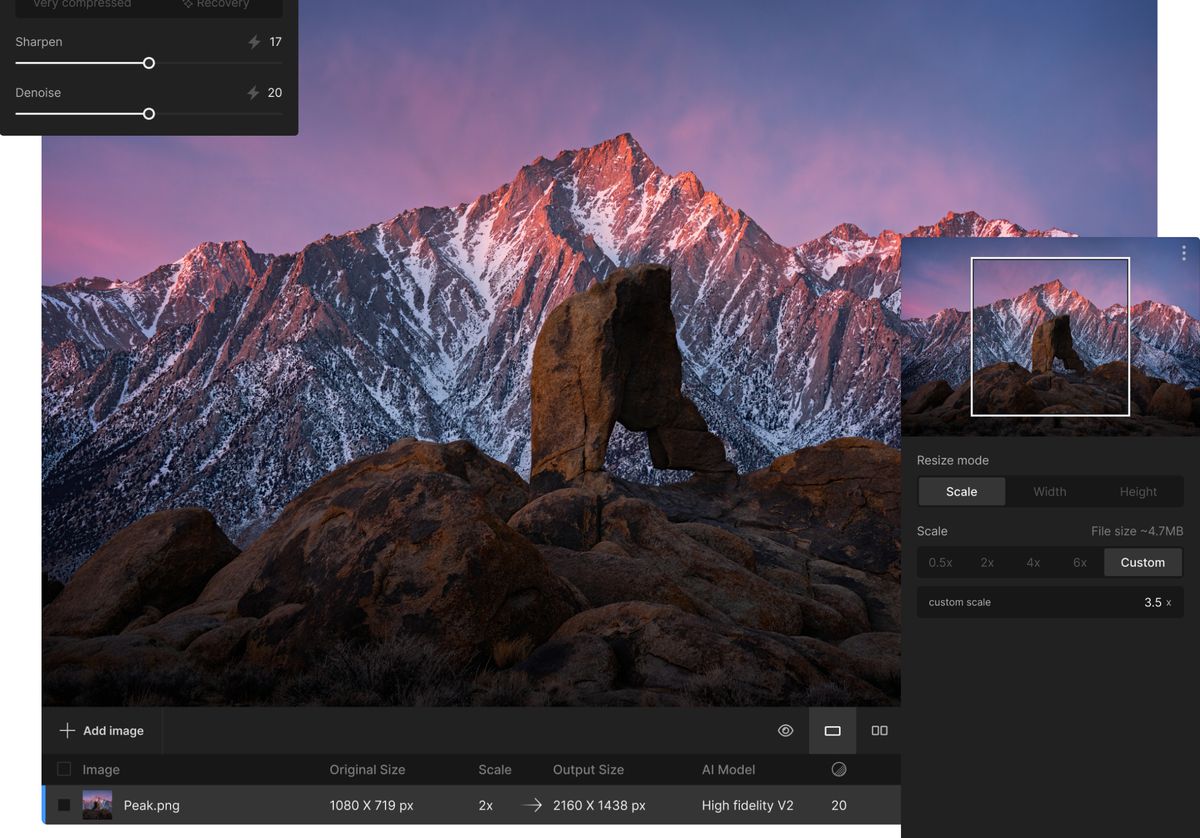This screenshot has width=1200, height=838.
Task: Select the single image view icon
Action: tap(832, 730)
